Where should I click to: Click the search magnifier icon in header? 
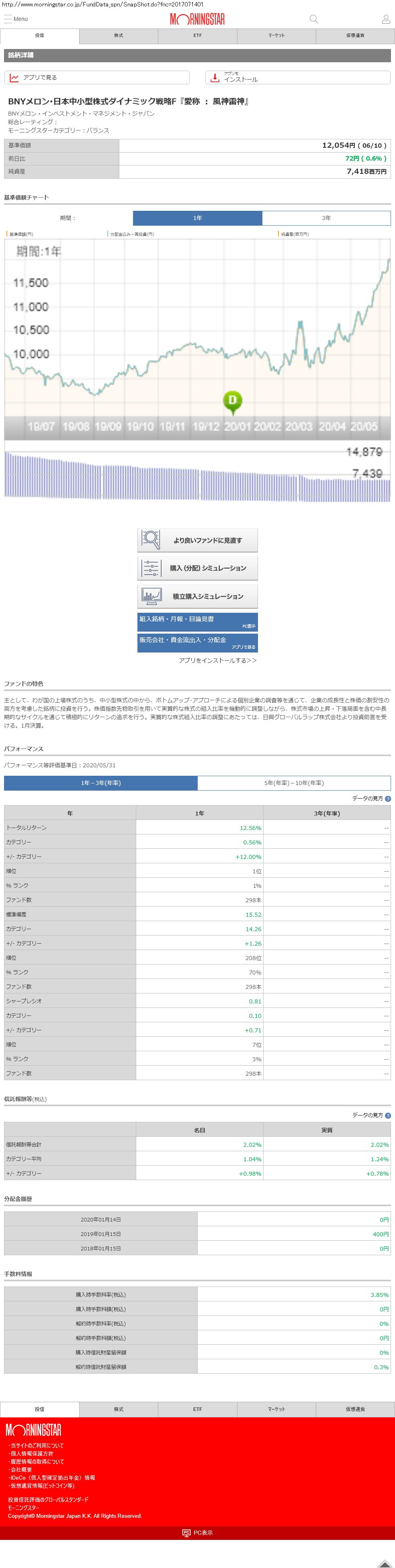pos(314,20)
